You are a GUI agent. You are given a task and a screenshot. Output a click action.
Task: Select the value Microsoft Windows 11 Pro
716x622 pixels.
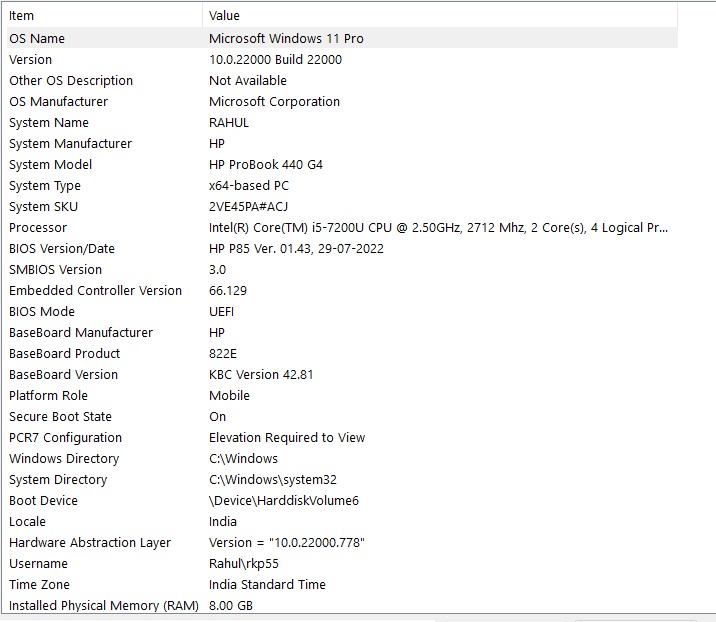point(286,38)
